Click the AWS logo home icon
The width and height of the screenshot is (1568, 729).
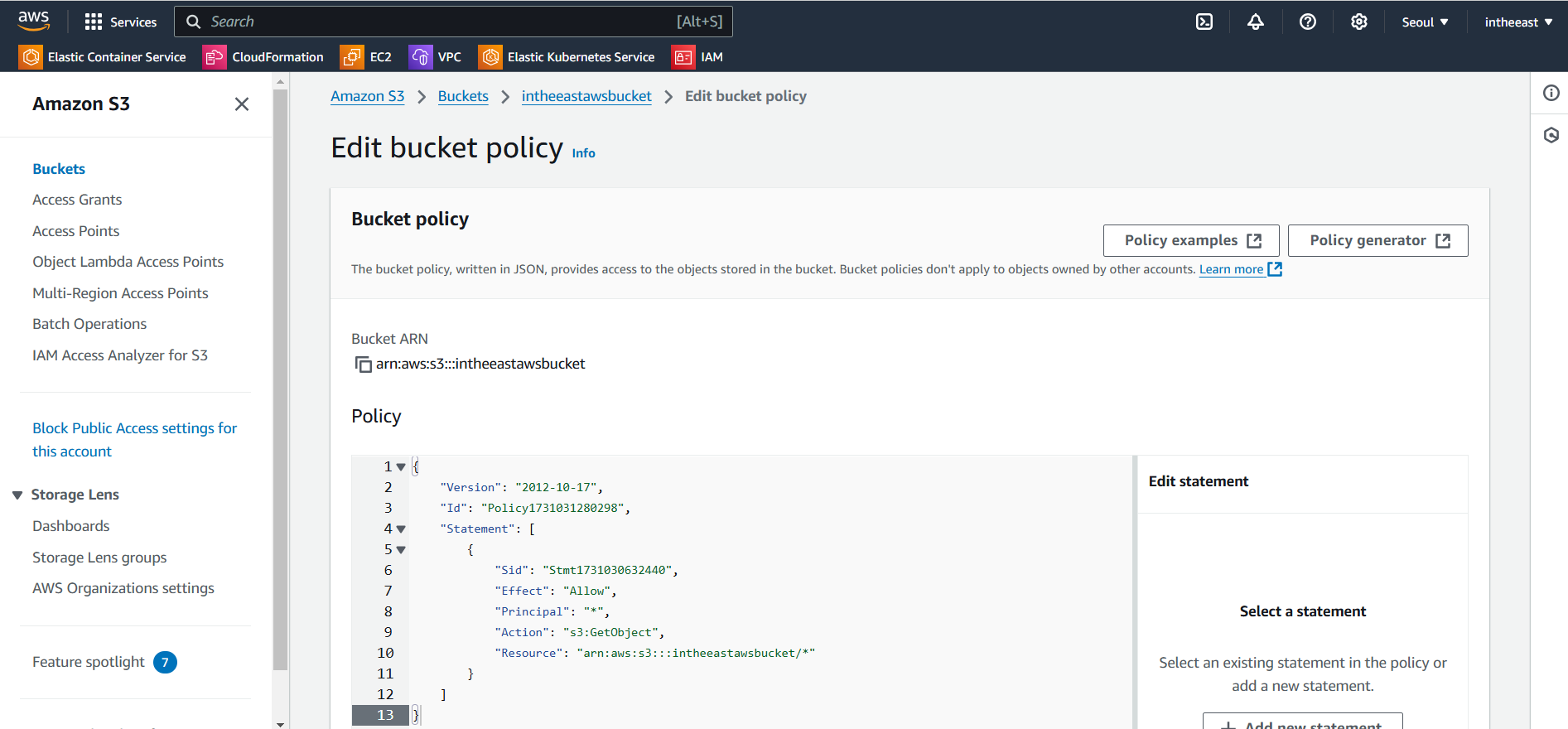pyautogui.click(x=34, y=21)
